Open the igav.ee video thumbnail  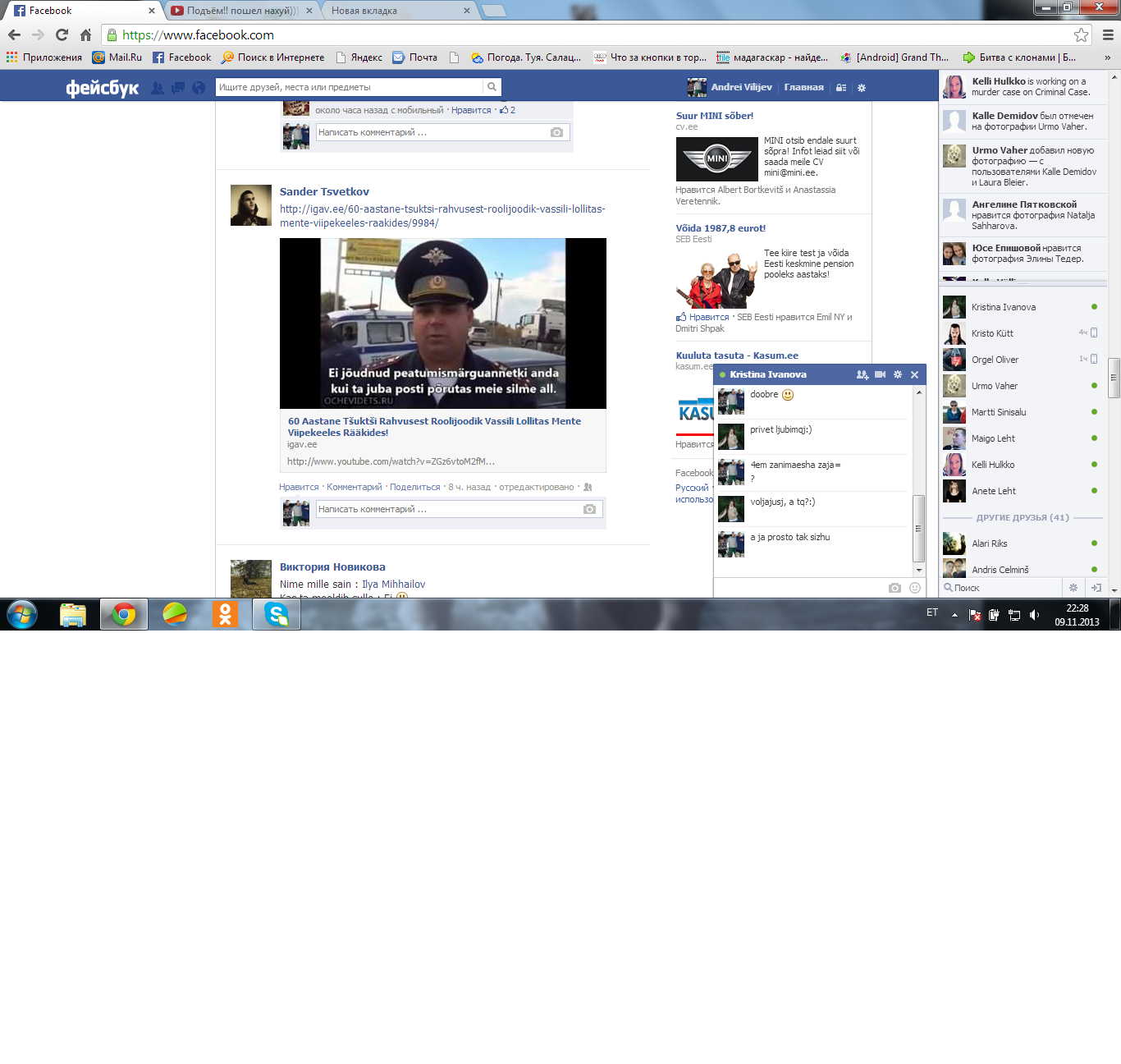point(443,323)
